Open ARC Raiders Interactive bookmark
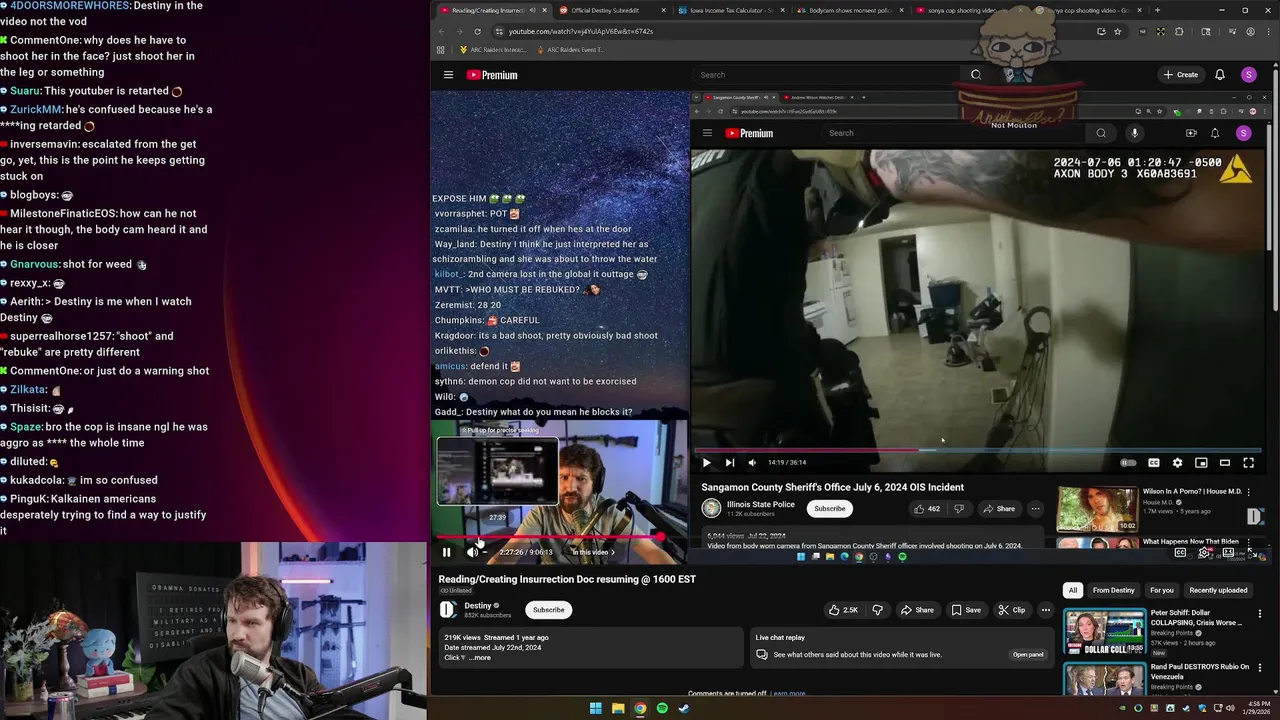 pos(492,49)
